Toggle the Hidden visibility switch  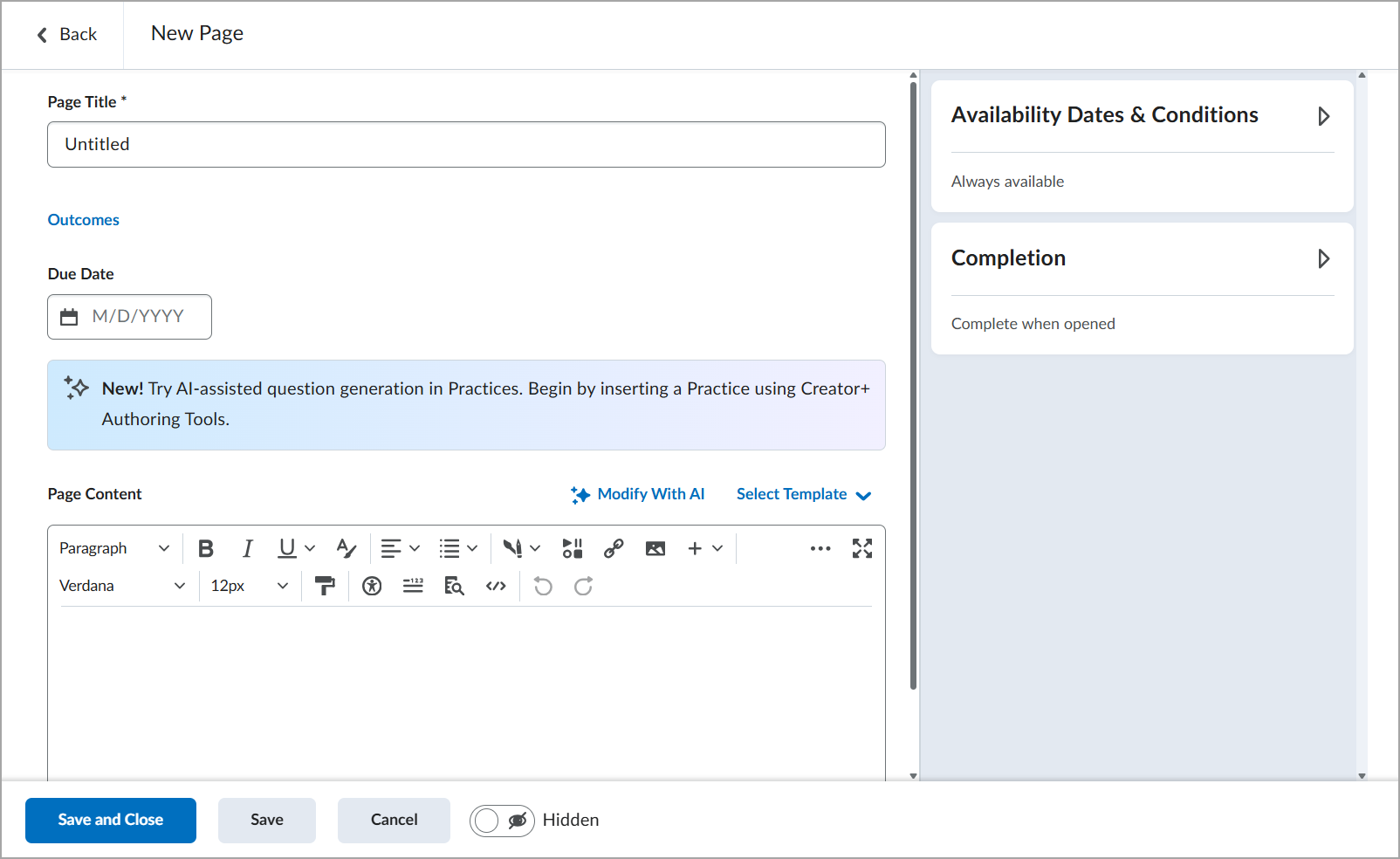502,821
